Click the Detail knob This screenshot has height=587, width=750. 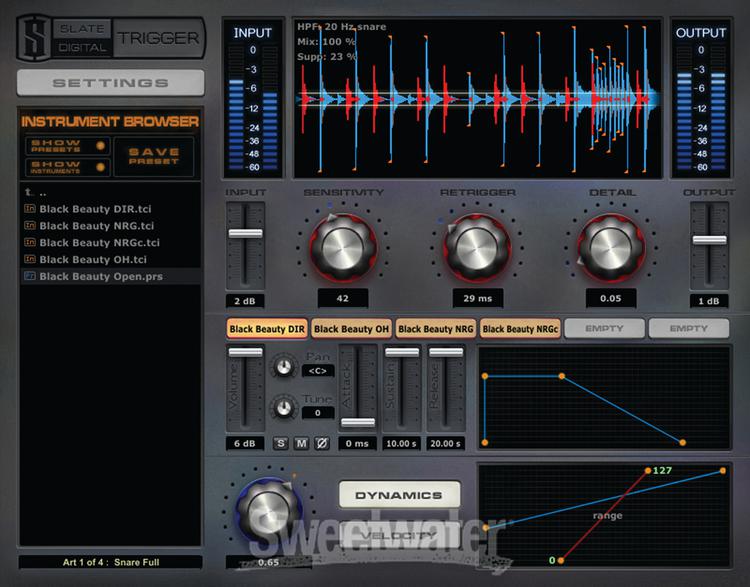(x=612, y=248)
